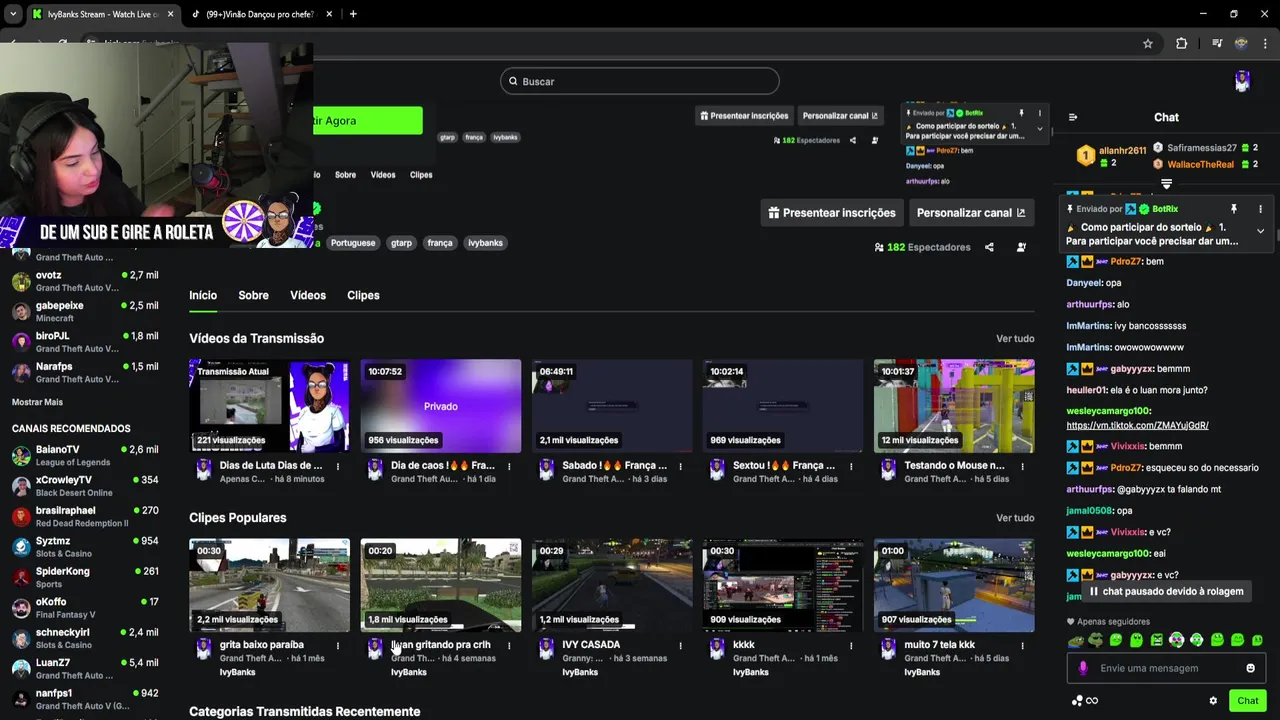This screenshot has height=720, width=1280.
Task: Open profile avatar menu at top right
Action: tap(1242, 82)
